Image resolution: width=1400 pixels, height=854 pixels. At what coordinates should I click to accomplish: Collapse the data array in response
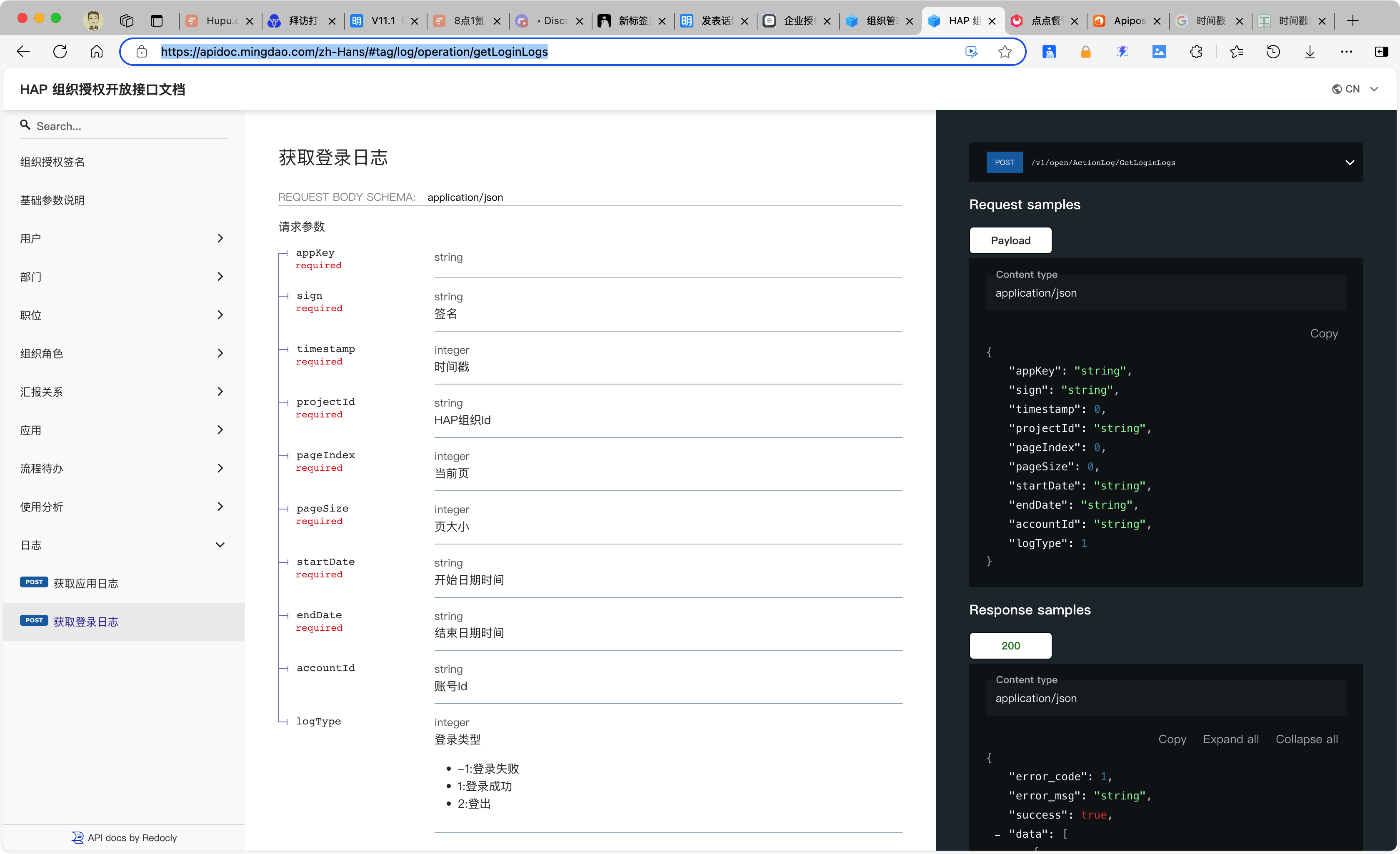[997, 835]
